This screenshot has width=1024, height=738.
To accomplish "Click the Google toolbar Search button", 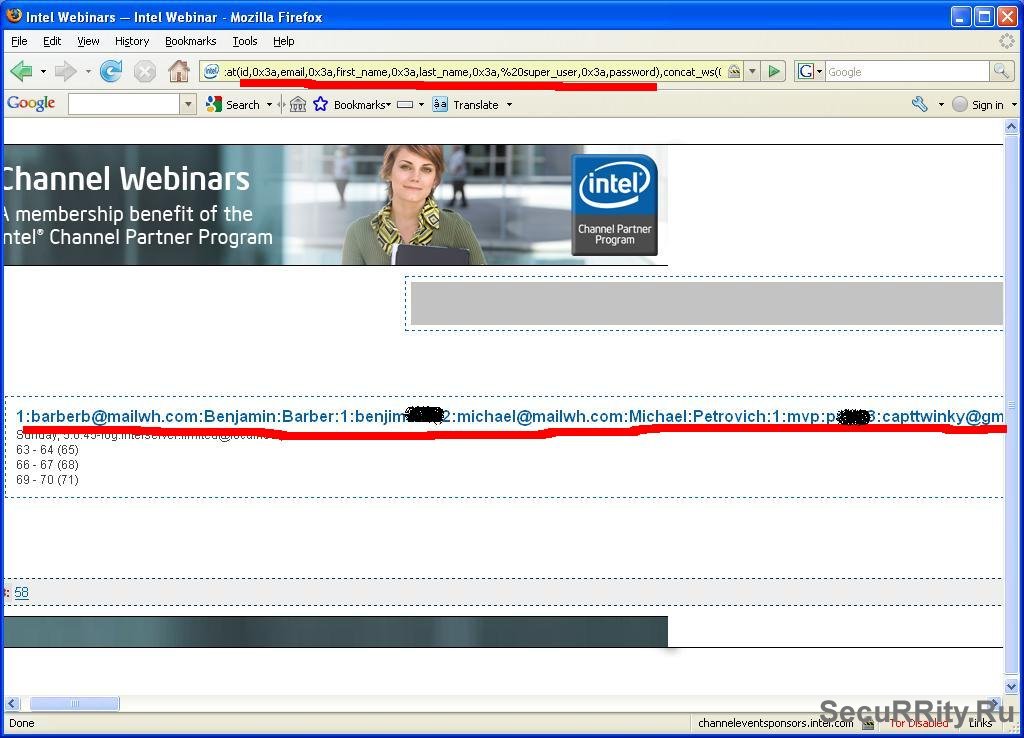I will coord(234,104).
